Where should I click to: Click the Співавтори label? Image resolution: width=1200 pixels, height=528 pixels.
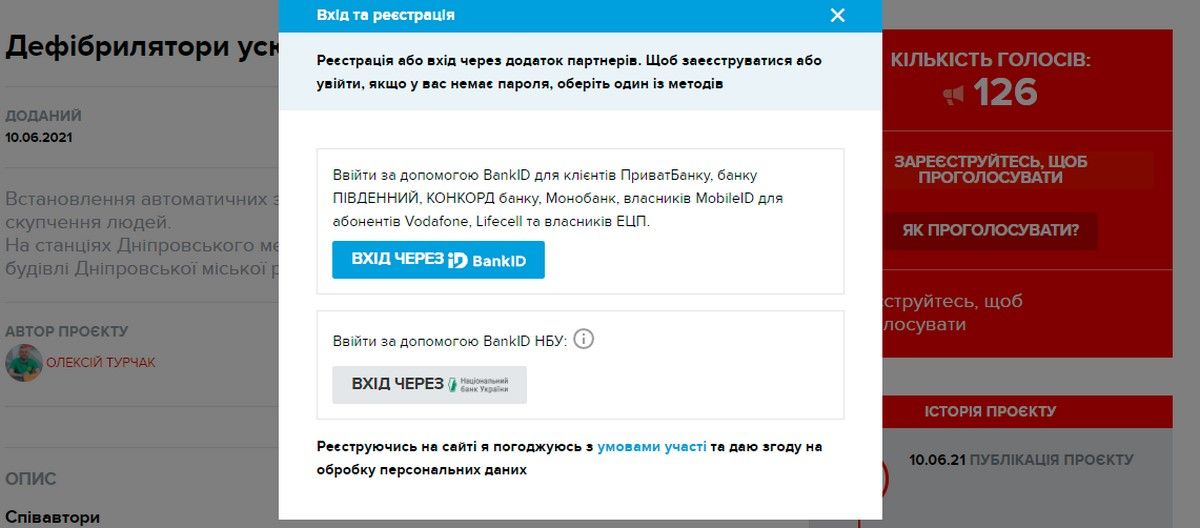[53, 517]
